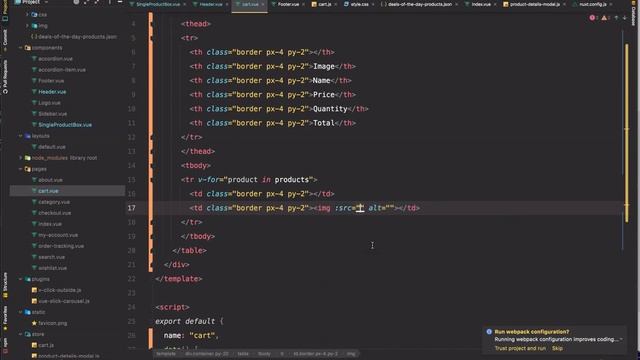Expand the css folder in project tree

pyautogui.click(x=27, y=14)
